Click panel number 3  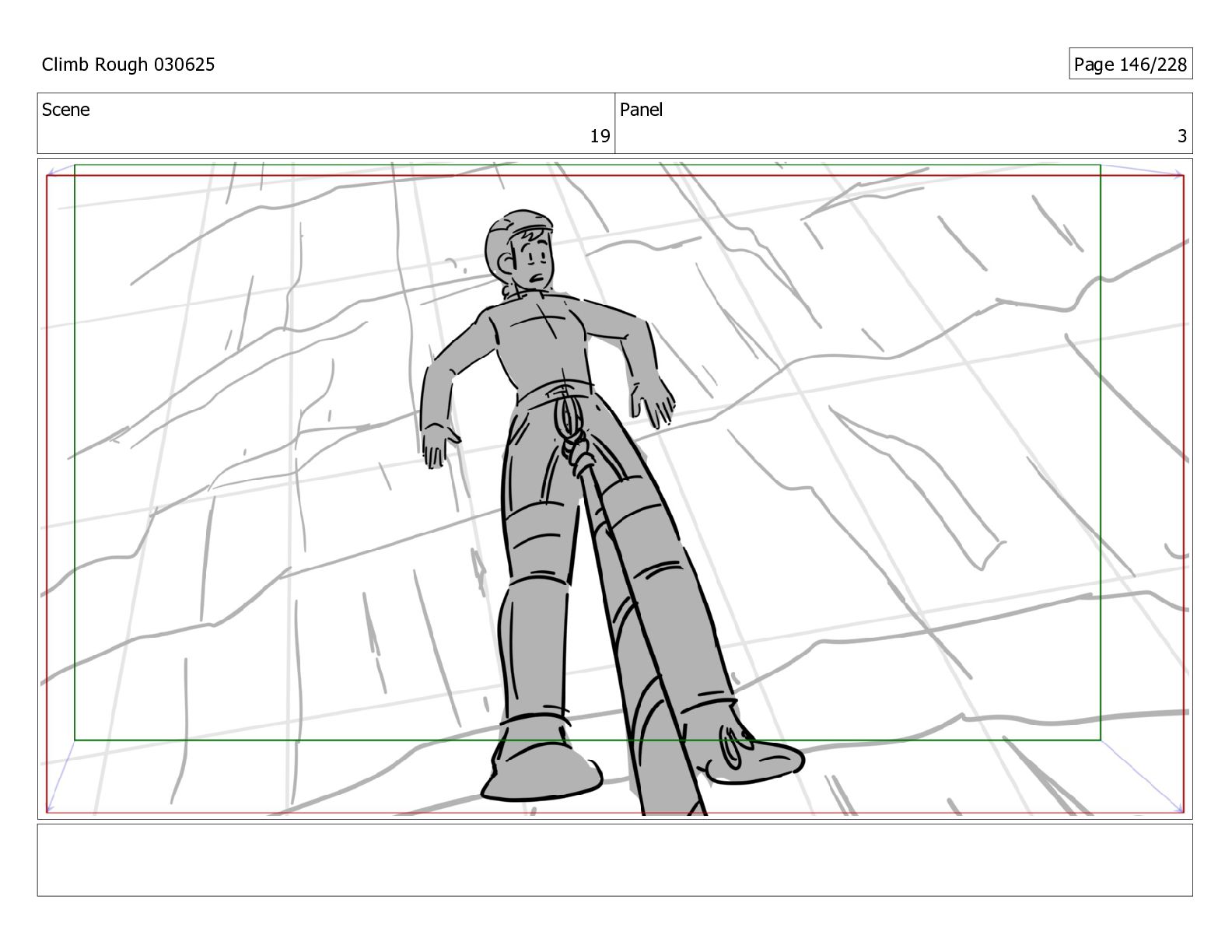click(1181, 137)
